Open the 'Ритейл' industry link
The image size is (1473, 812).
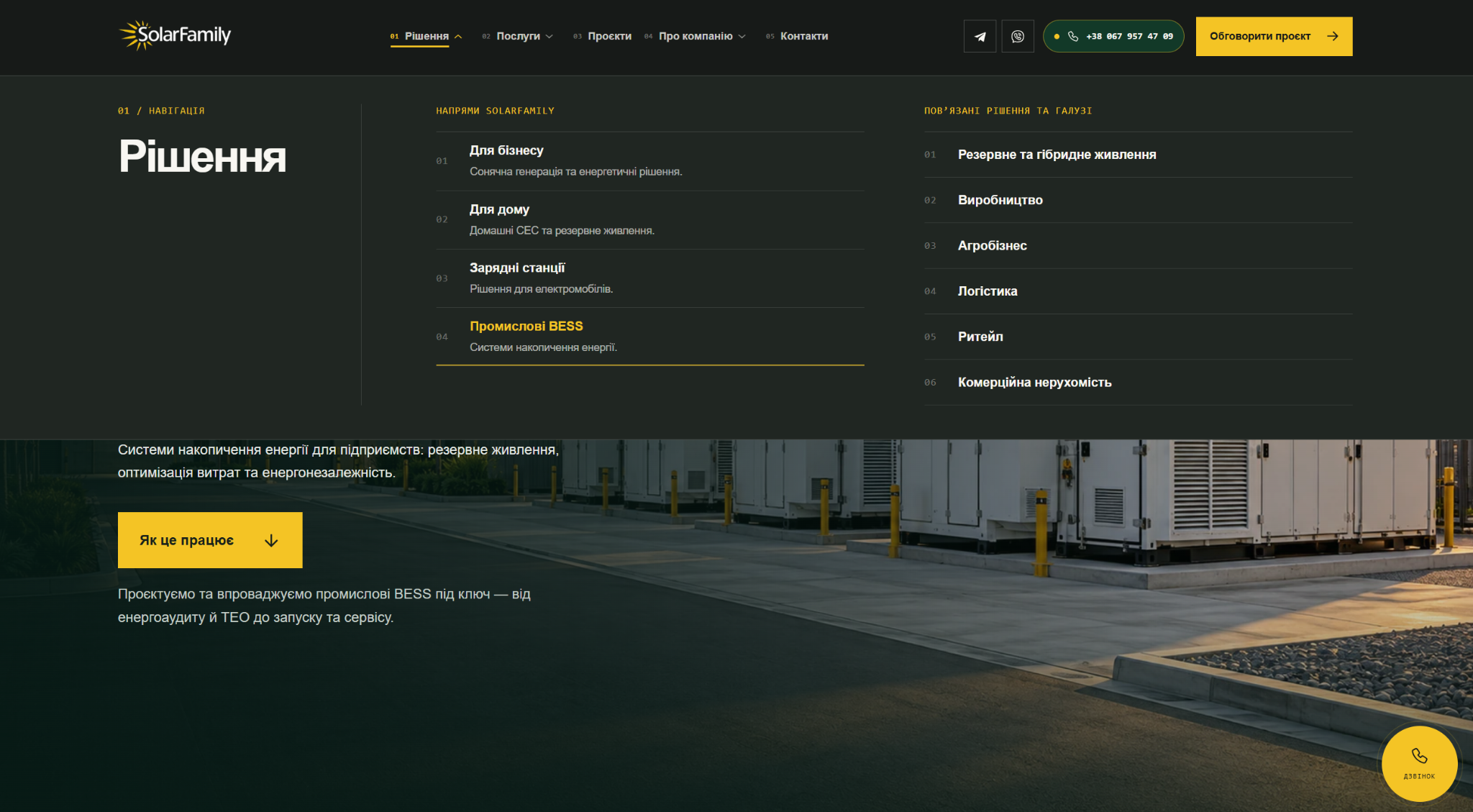pyautogui.click(x=1138, y=337)
